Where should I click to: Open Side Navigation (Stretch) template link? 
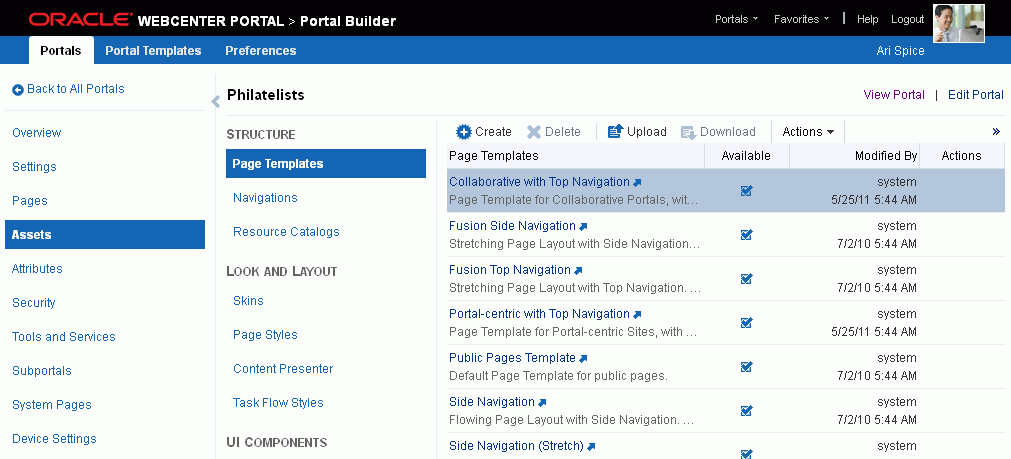pos(516,445)
